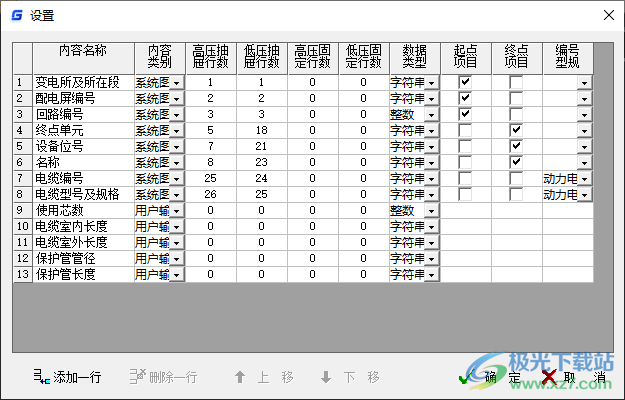Close the 设置 dialog window
The width and height of the screenshot is (625, 400).
[x=609, y=16]
